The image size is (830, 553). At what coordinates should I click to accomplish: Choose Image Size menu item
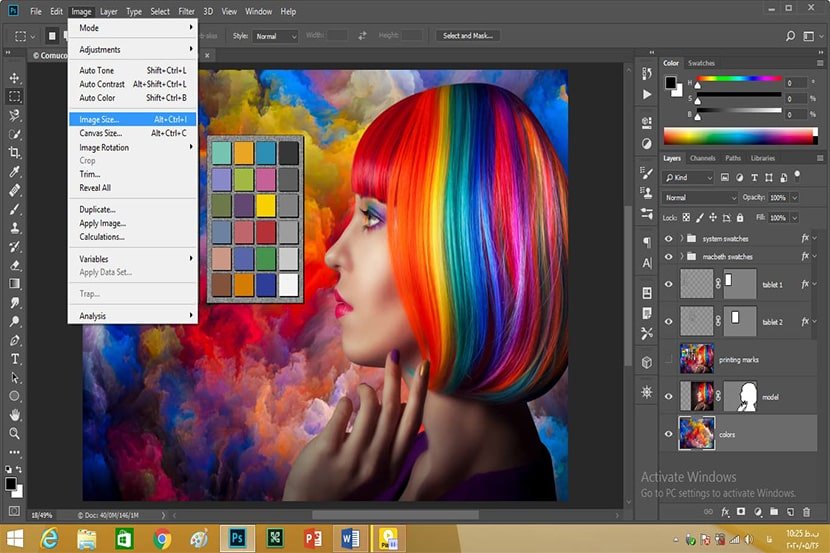[133, 120]
